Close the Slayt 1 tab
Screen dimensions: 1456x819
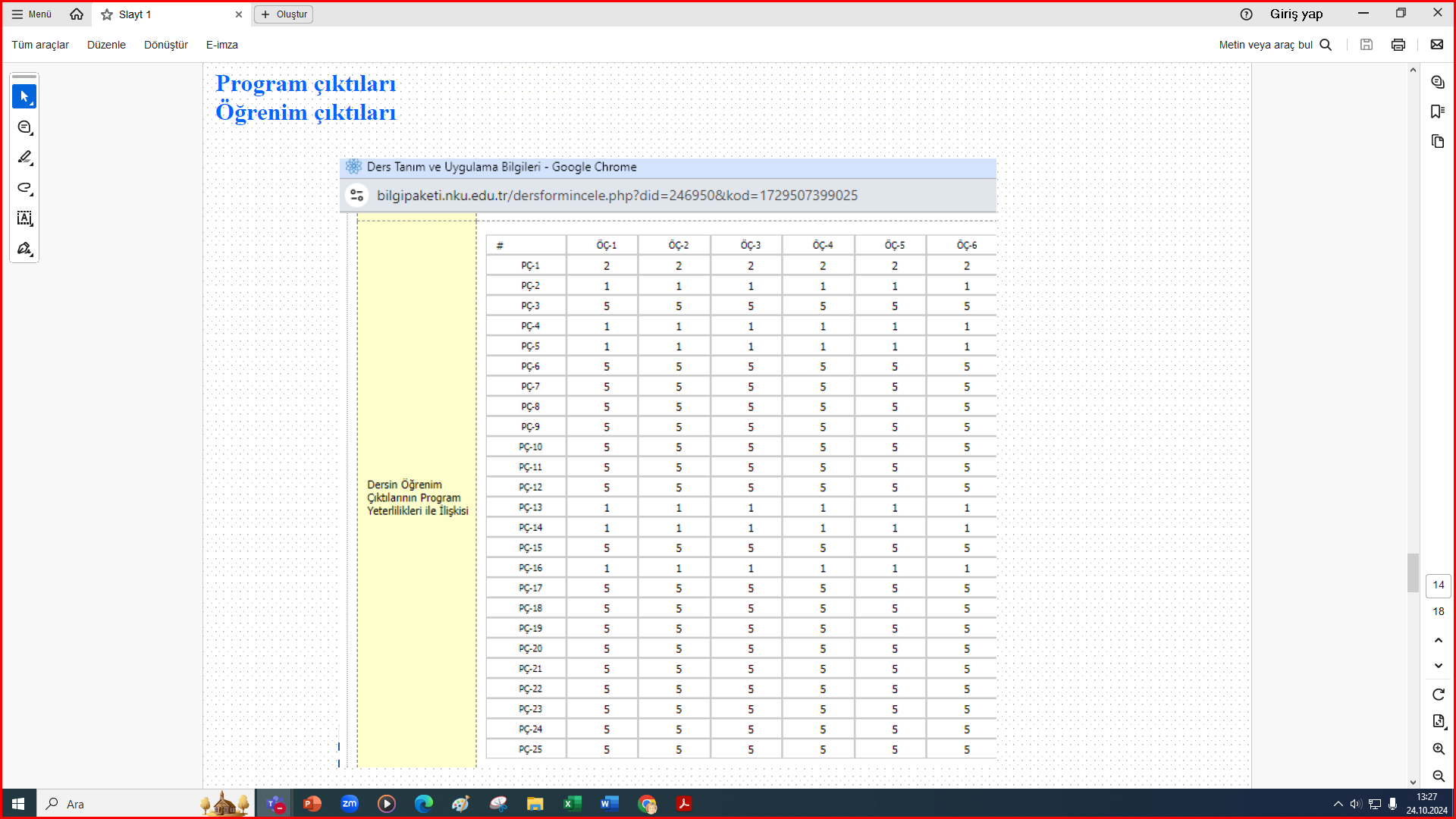click(x=239, y=14)
